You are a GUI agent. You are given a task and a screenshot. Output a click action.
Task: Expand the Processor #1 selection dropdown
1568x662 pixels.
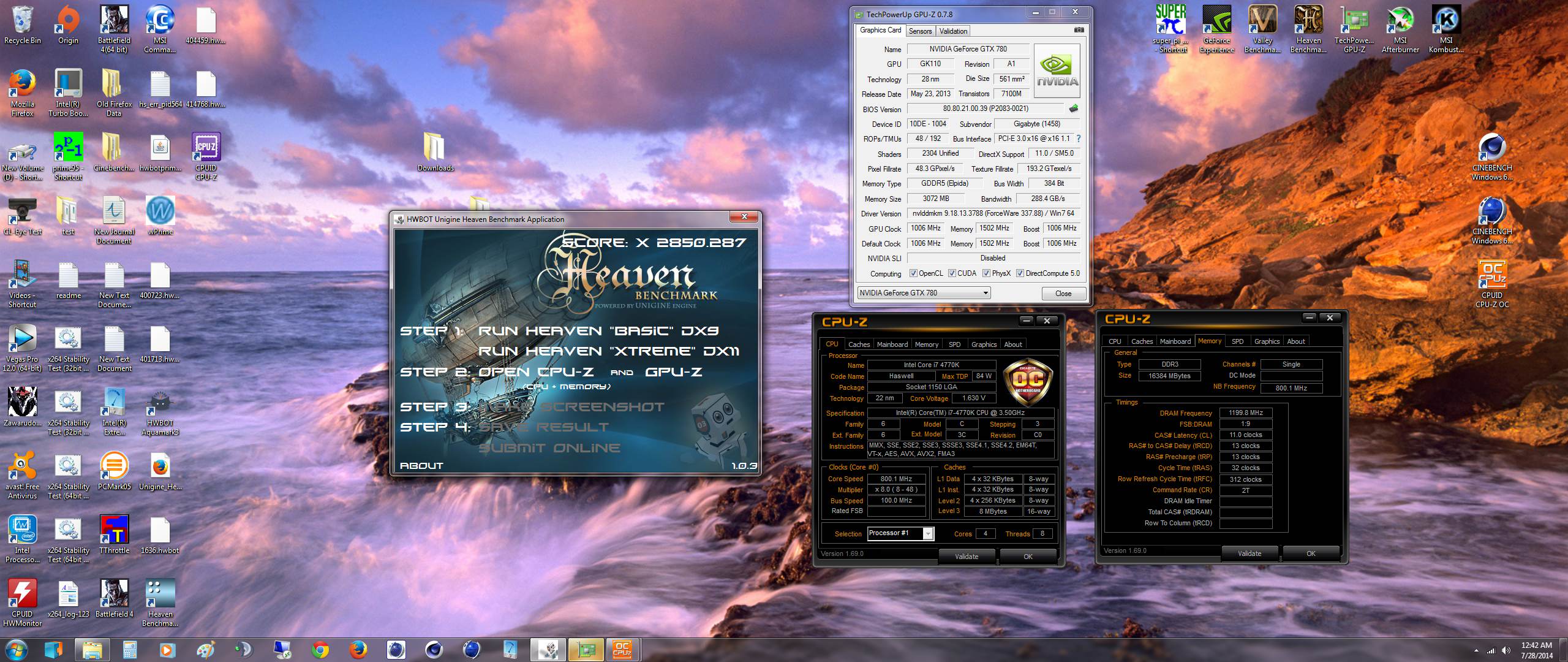(x=929, y=534)
